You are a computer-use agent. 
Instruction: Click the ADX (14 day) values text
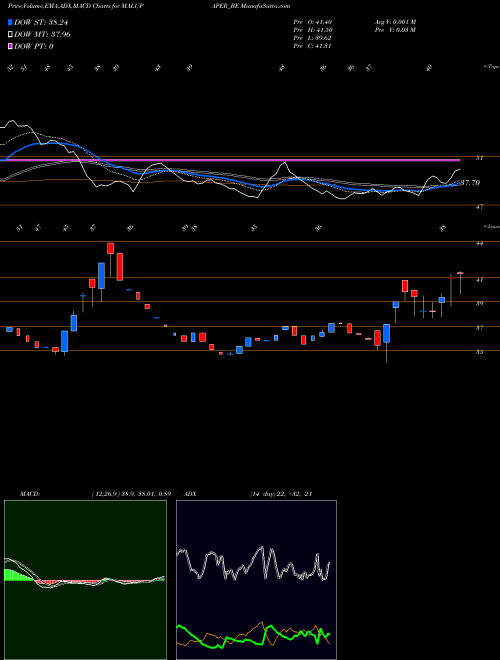[x=280, y=494]
